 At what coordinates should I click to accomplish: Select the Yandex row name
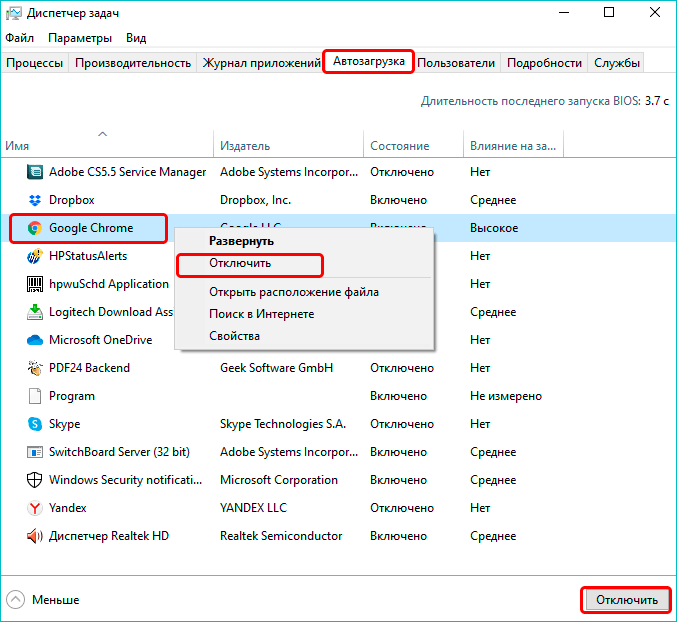coord(67,508)
